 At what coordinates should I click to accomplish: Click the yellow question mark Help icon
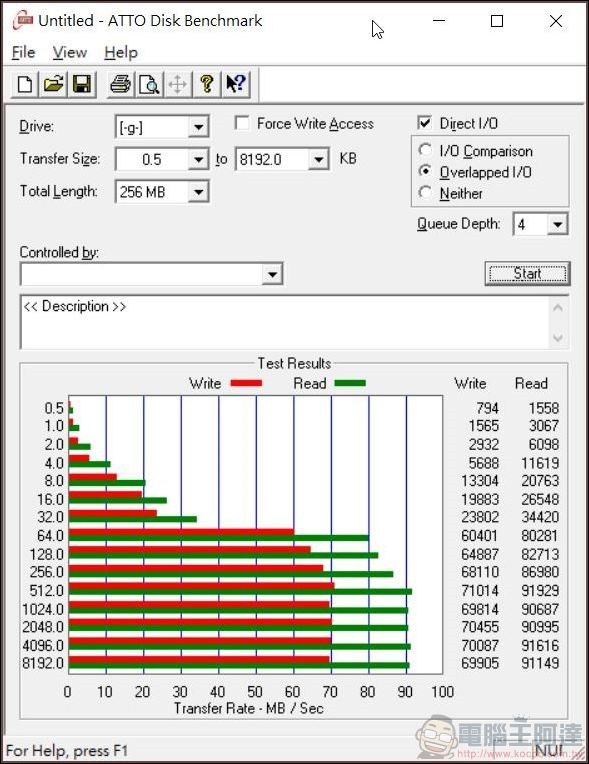[207, 84]
